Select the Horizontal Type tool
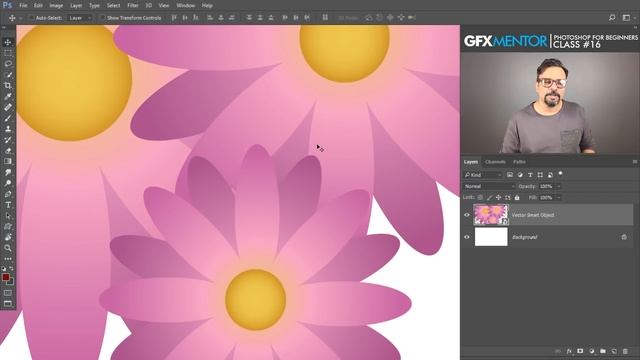The width and height of the screenshot is (640, 360). click(8, 205)
